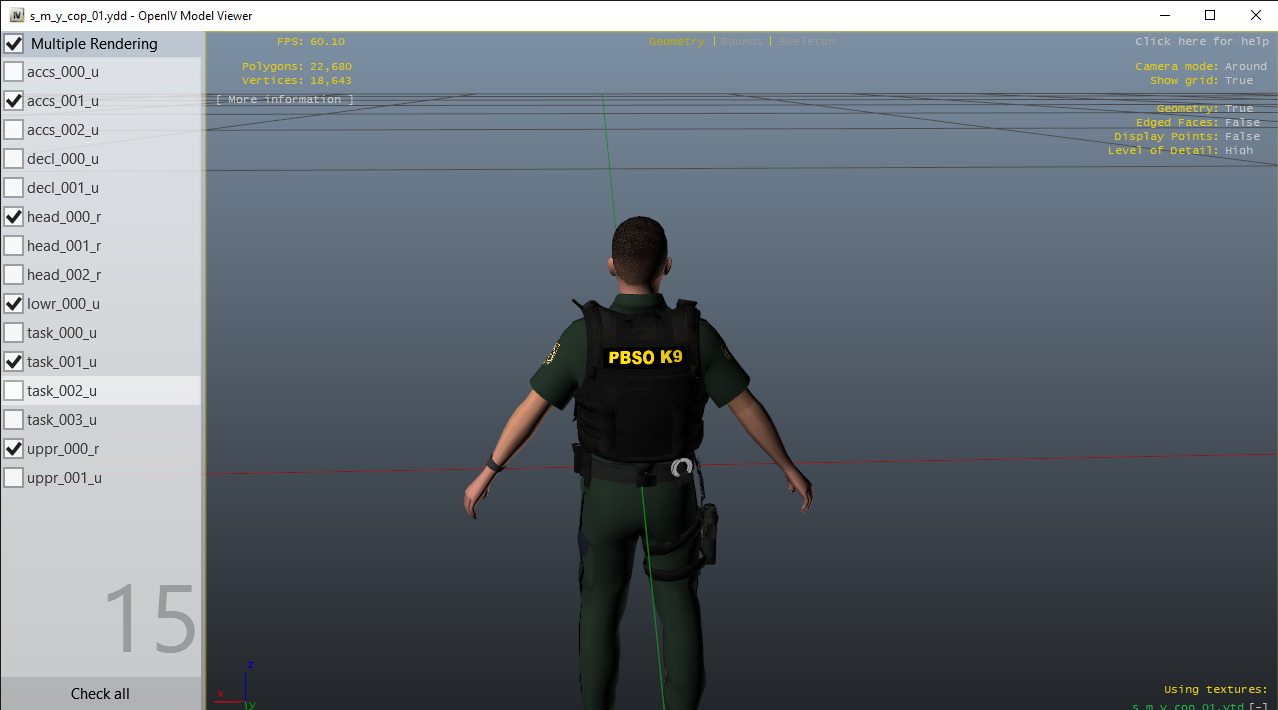This screenshot has width=1278, height=710.
Task: Expand the More information section
Action: 285,100
